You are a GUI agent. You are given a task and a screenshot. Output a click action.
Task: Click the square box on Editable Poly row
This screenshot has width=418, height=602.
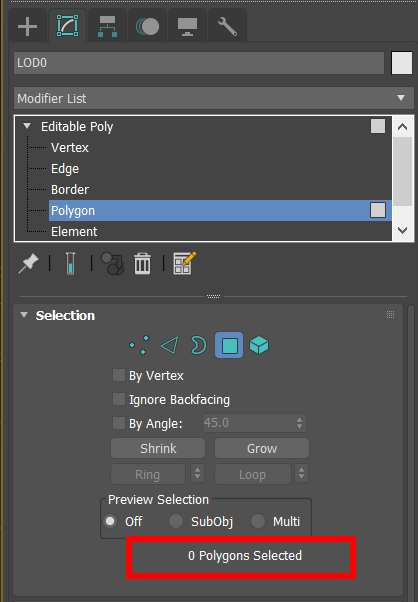coord(378,126)
